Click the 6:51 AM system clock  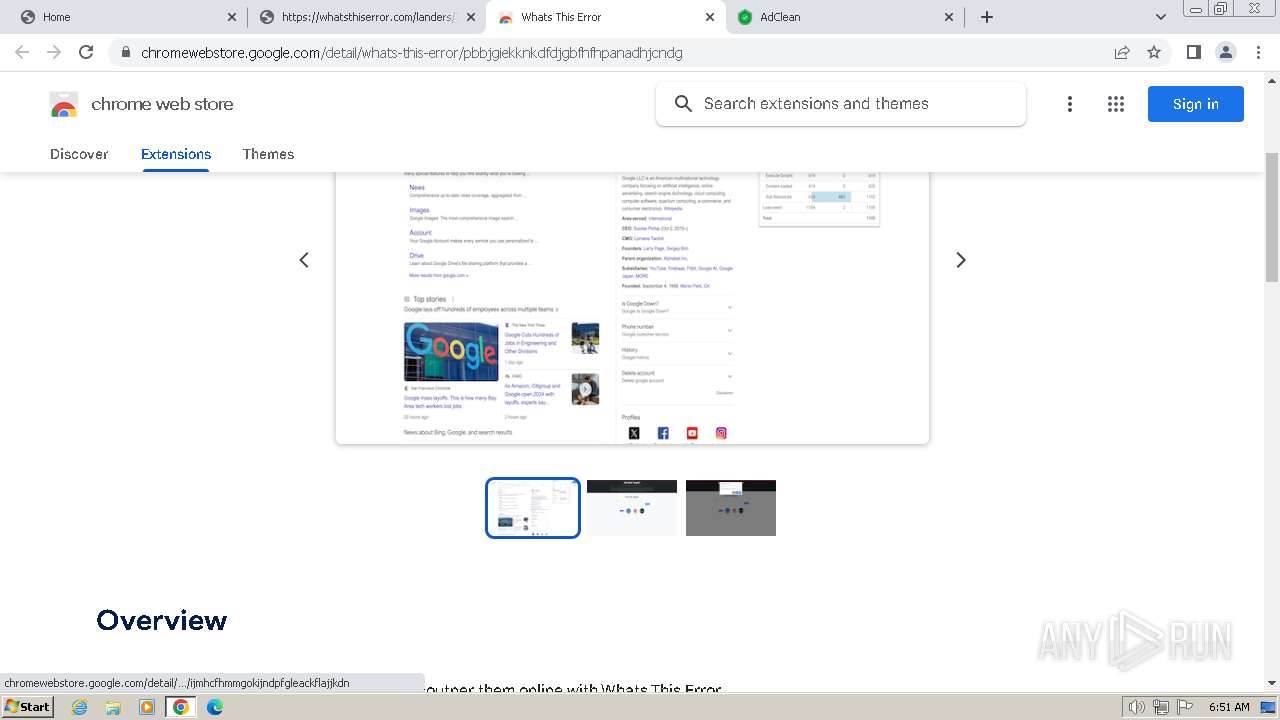click(x=1229, y=707)
